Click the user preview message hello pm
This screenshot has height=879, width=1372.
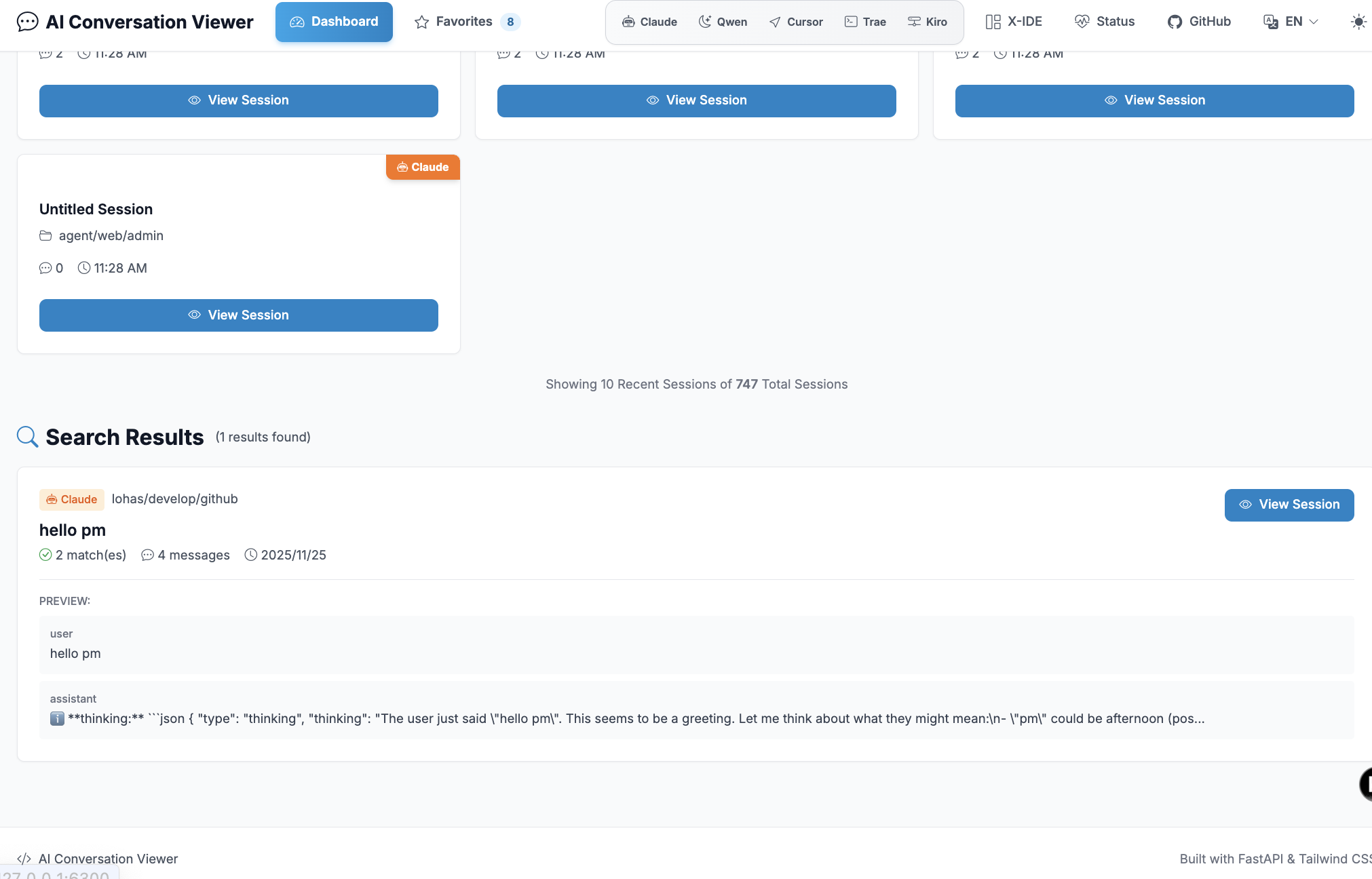pyautogui.click(x=75, y=654)
